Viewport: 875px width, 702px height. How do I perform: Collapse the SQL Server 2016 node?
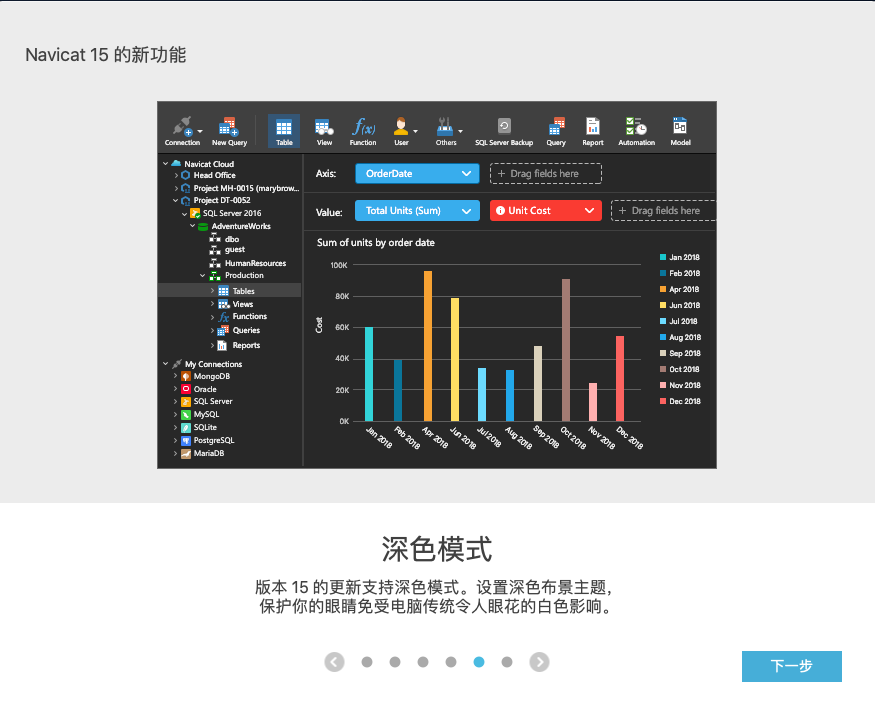coord(185,213)
